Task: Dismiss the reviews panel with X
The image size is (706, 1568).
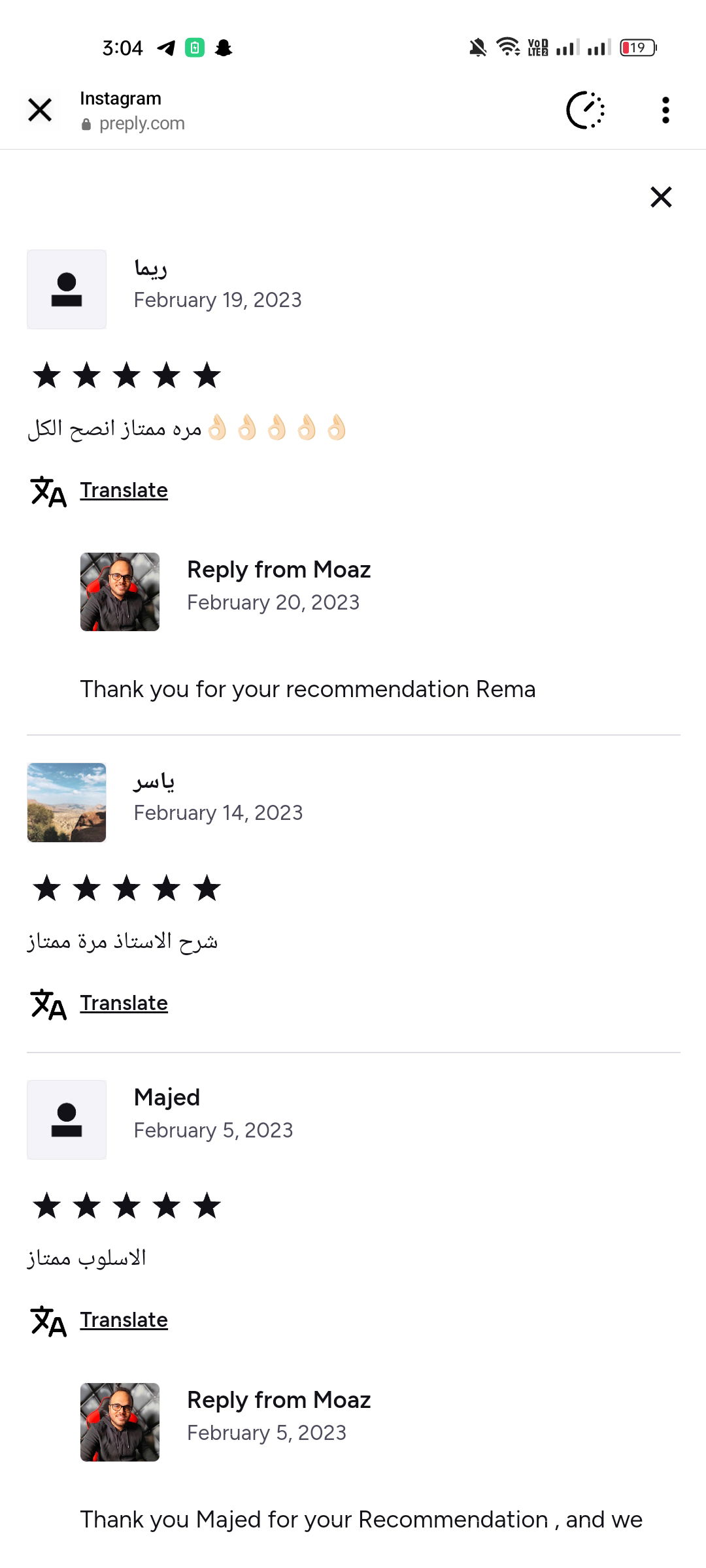Action: pyautogui.click(x=661, y=197)
